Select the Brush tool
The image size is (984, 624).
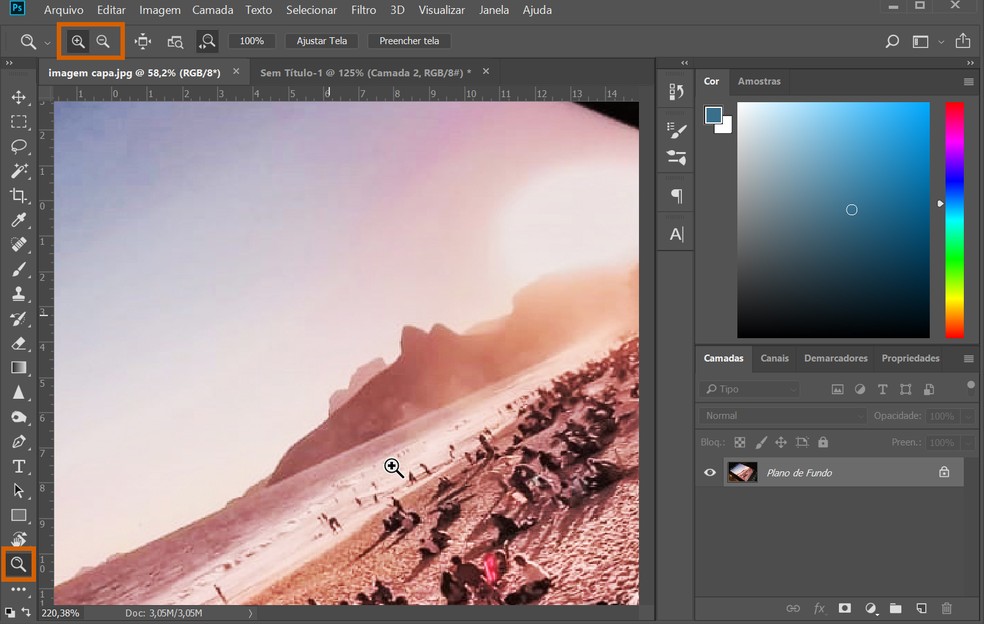coord(18,269)
